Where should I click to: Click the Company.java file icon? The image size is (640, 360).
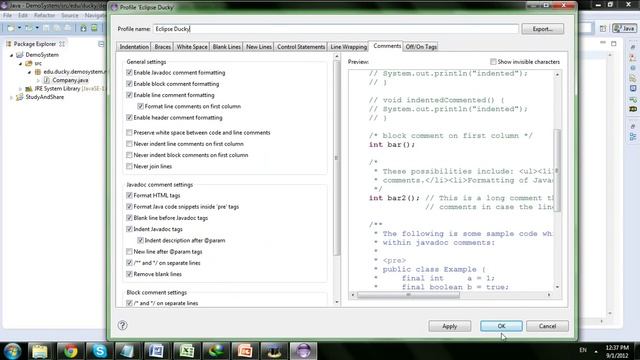(x=47, y=80)
